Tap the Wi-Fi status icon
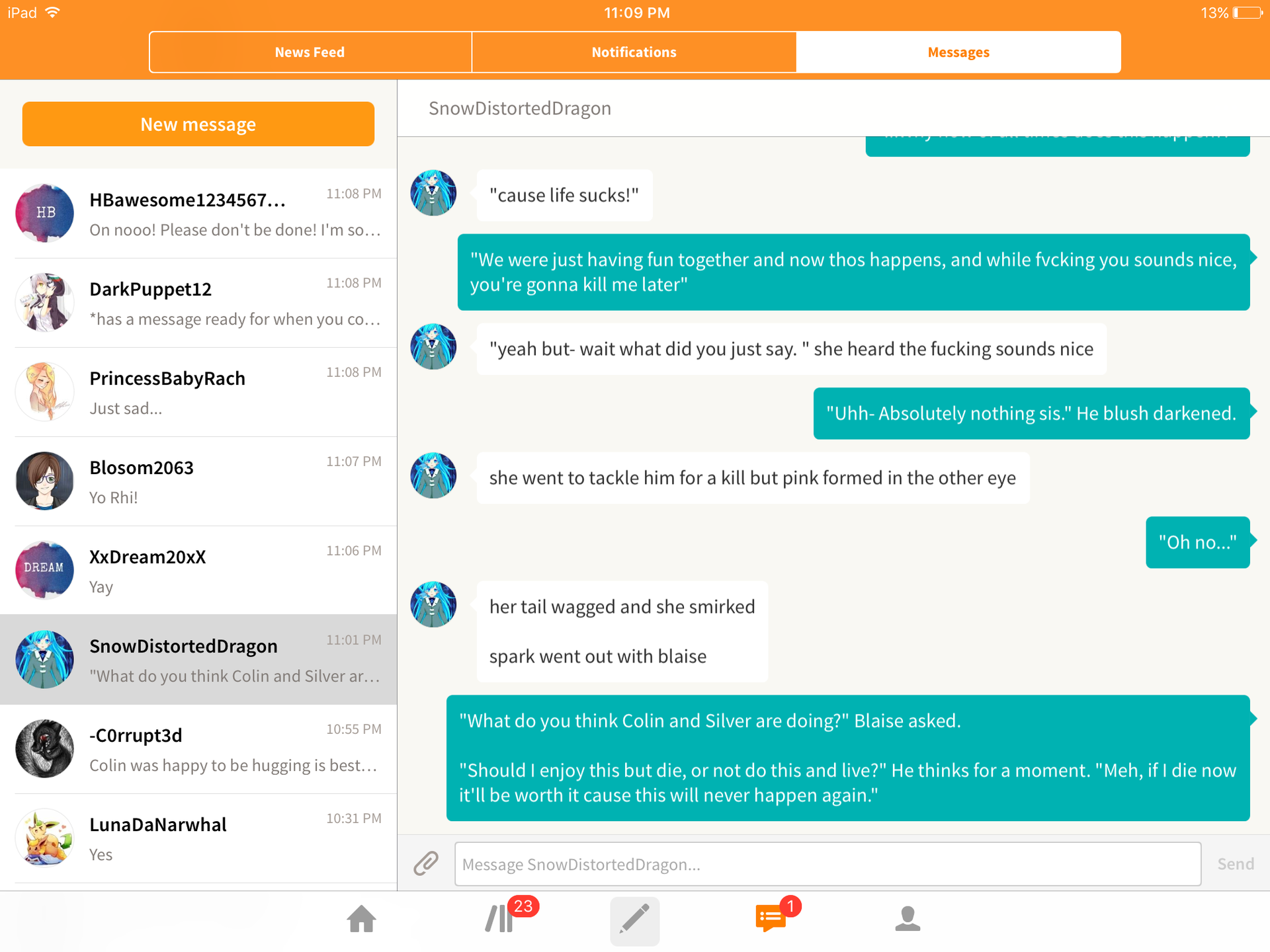1270x952 pixels. [53, 12]
